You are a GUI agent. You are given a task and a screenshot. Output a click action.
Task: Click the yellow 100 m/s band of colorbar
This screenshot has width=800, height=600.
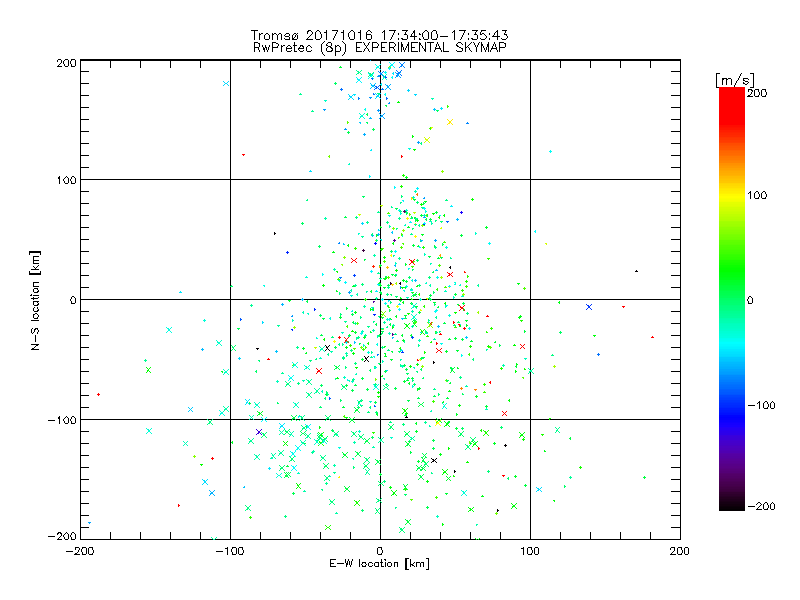tap(732, 195)
